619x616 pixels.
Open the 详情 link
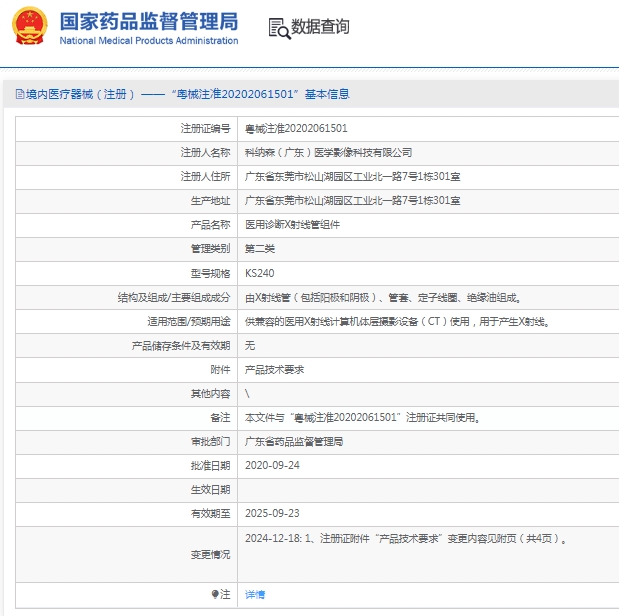point(255,594)
